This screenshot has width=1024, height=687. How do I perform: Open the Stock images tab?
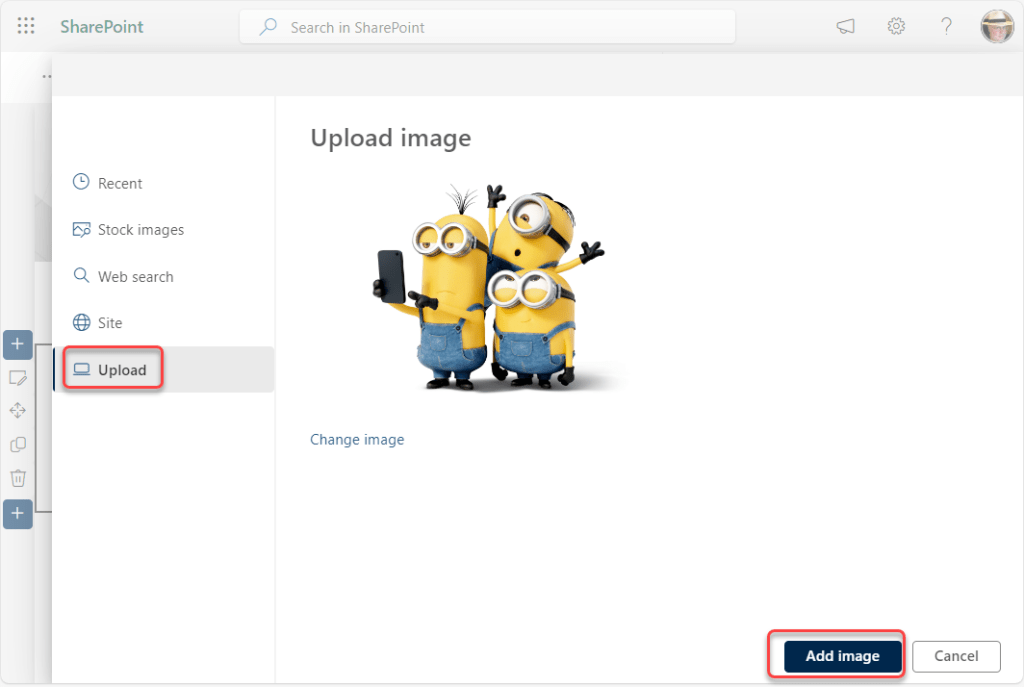pos(140,230)
